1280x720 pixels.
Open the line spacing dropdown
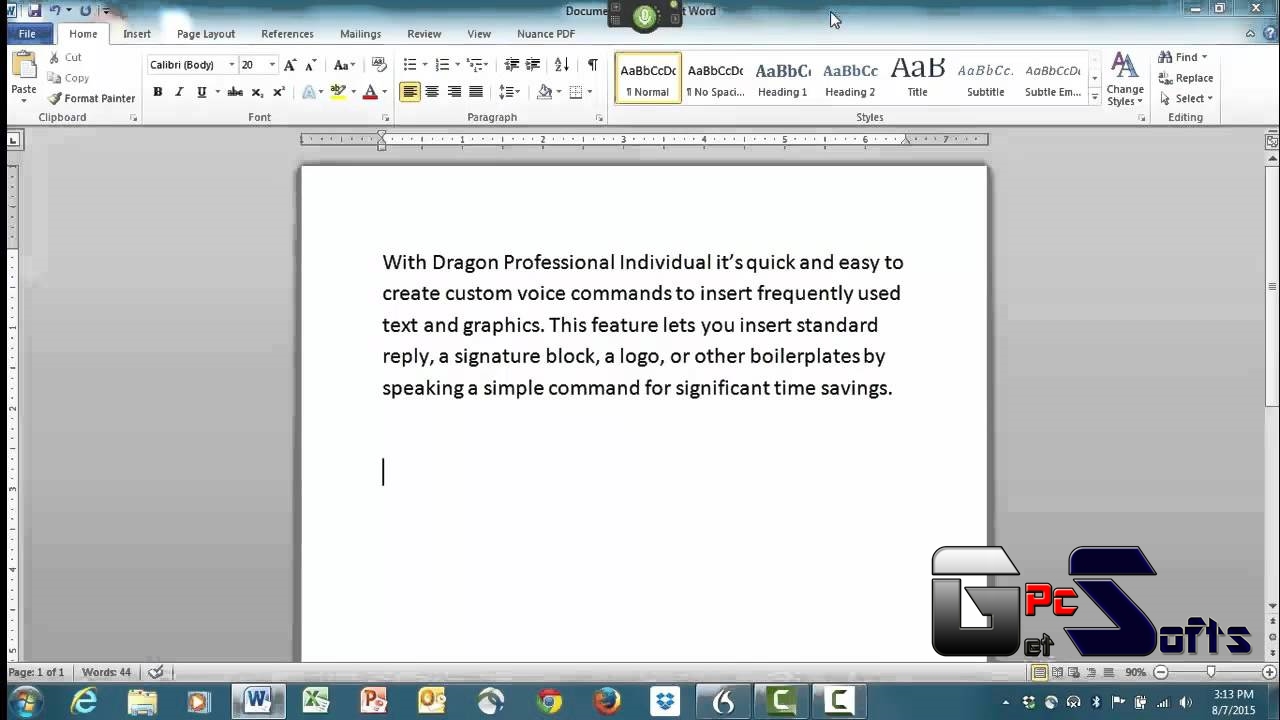510,92
